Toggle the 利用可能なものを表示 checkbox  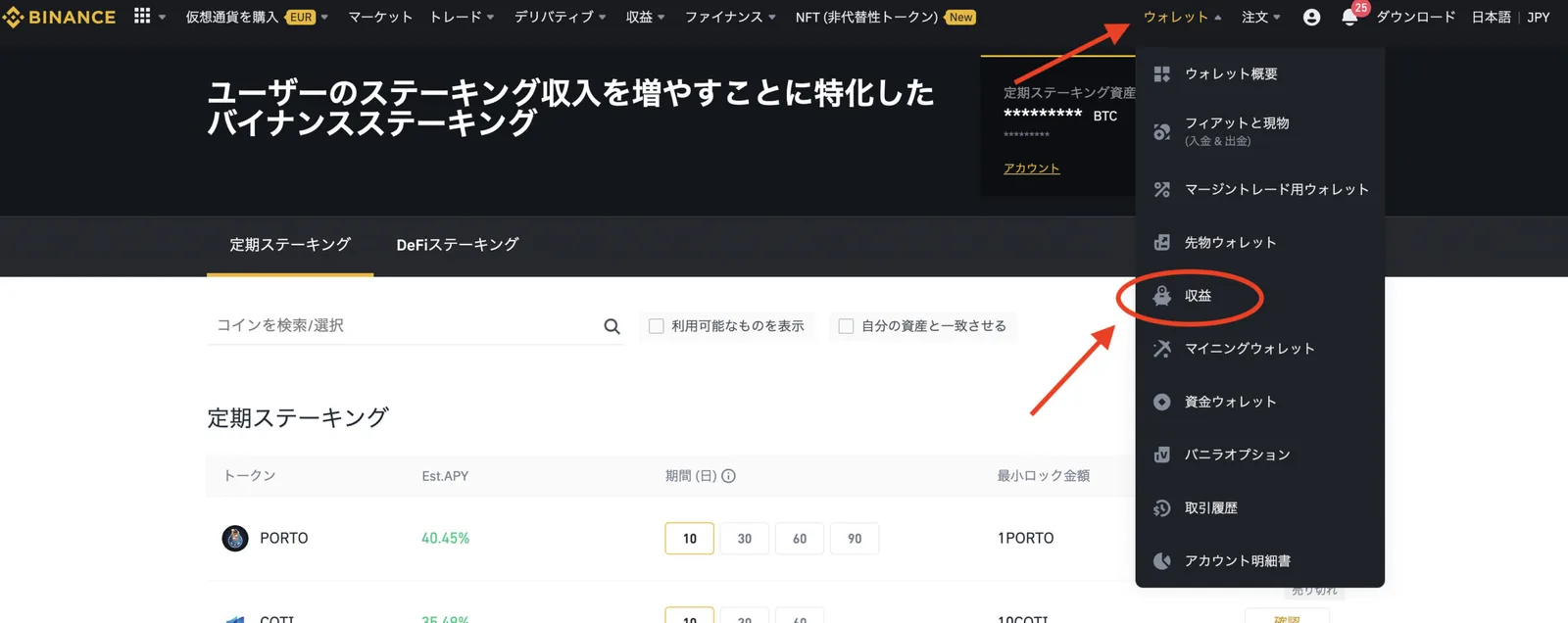coord(657,326)
